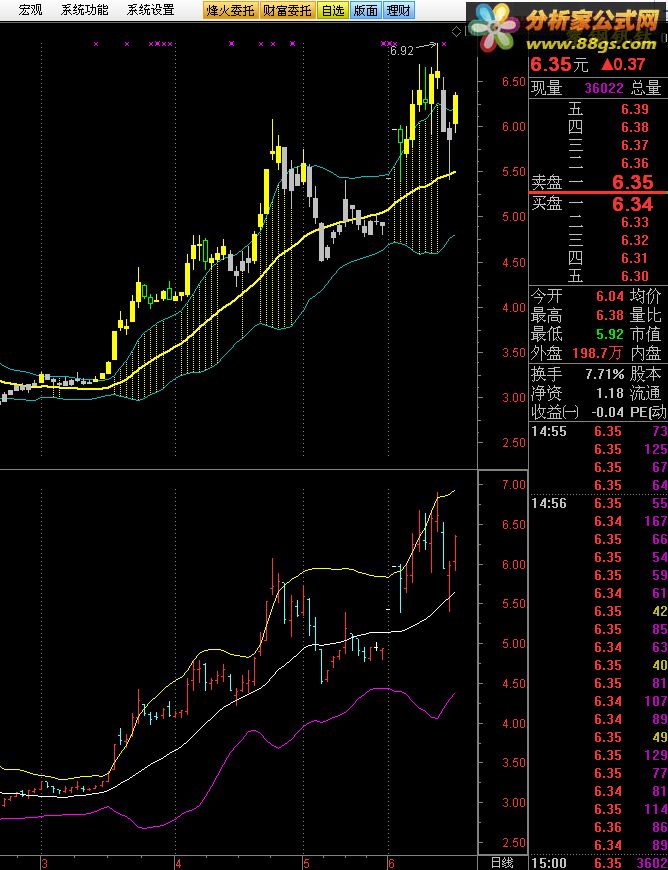Viewport: 668px width, 870px height.
Task: Click the current price 6.35元
Action: (559, 64)
